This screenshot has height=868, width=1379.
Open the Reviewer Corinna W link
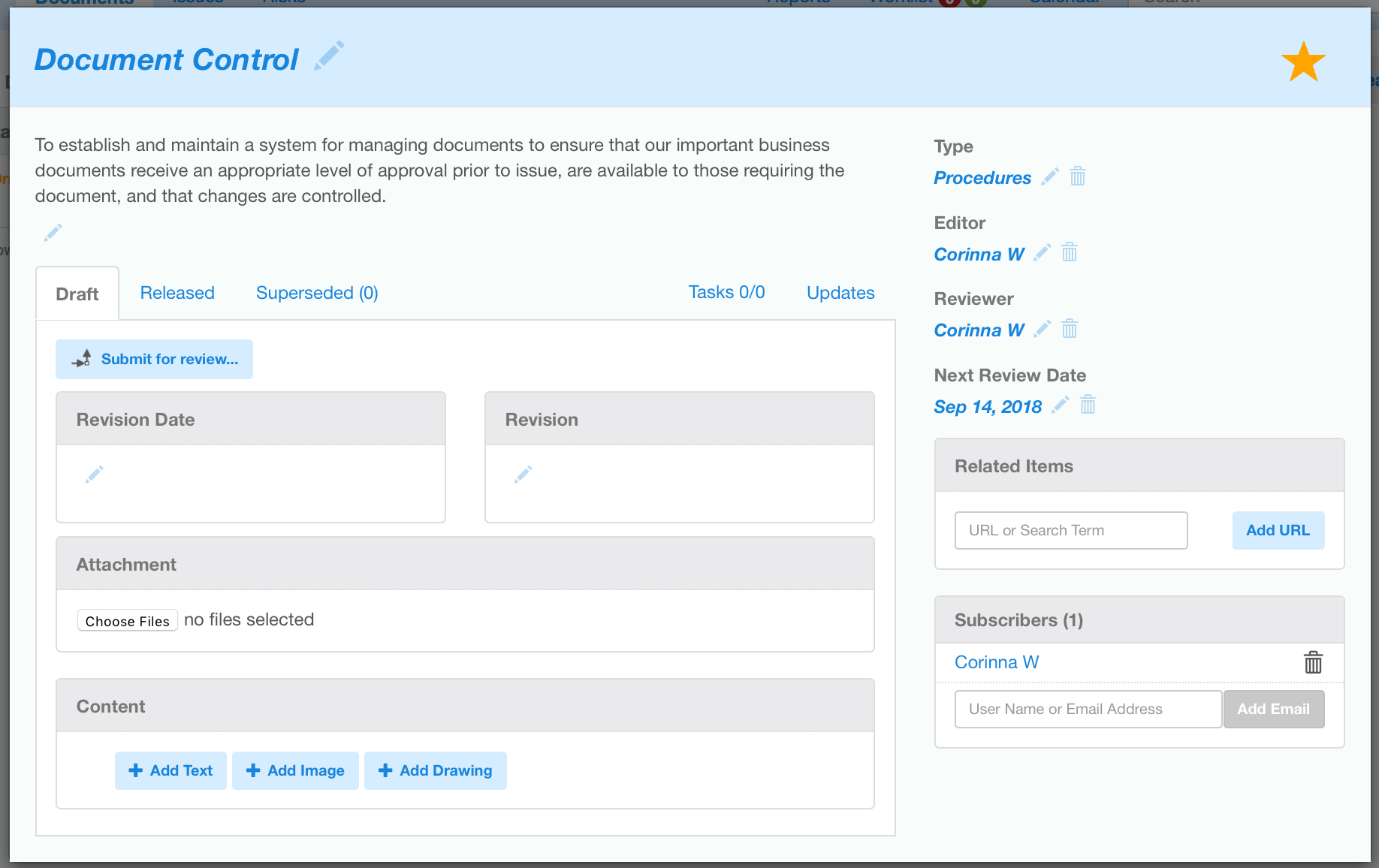979,330
